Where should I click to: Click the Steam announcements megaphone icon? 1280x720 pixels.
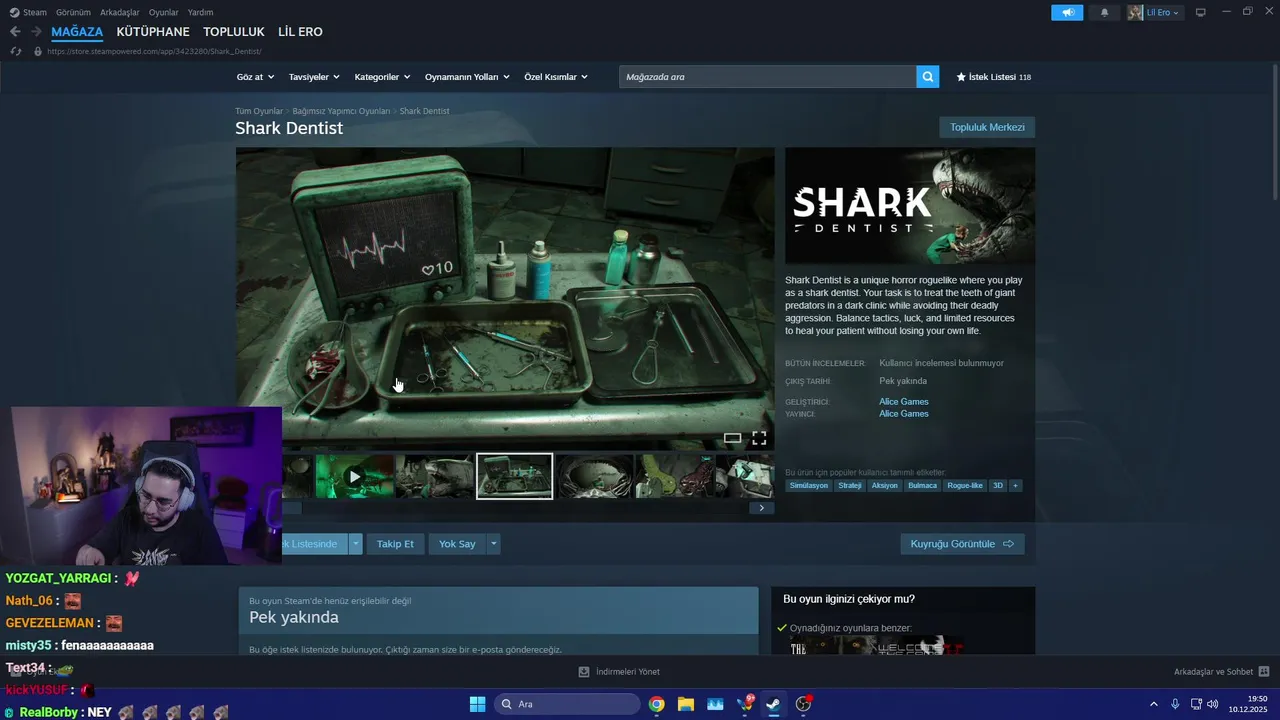(x=1067, y=12)
